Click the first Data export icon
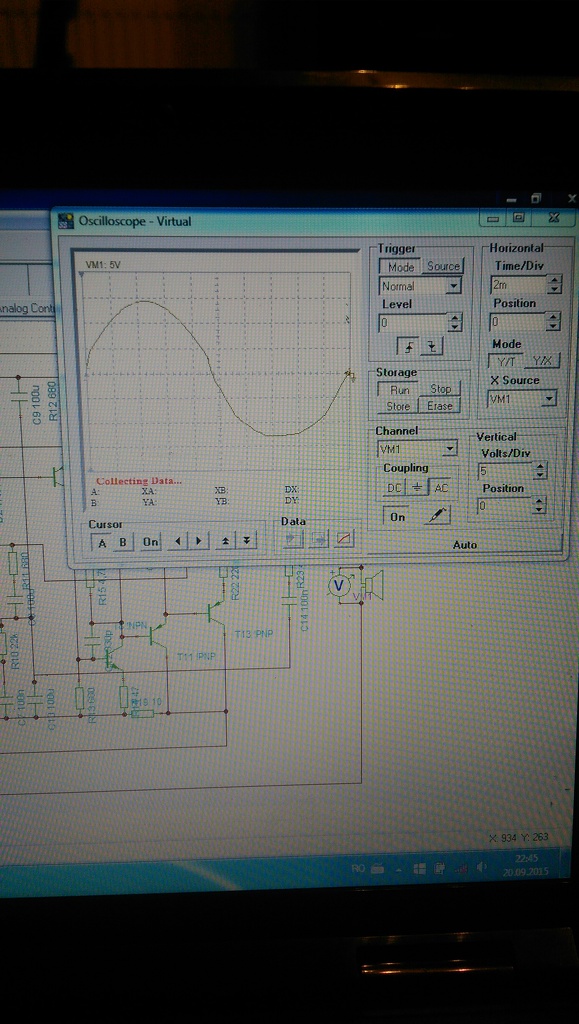The height and width of the screenshot is (1024, 579). (294, 539)
